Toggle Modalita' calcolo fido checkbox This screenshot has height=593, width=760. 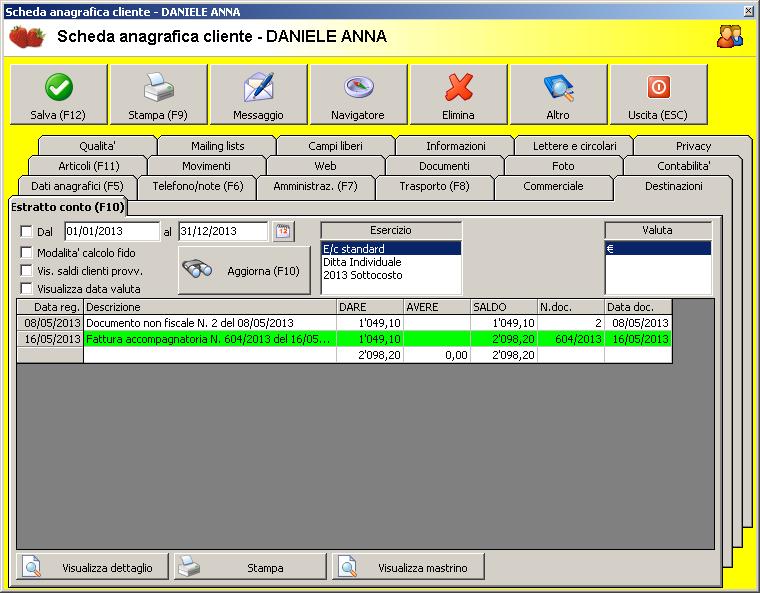(x=27, y=252)
